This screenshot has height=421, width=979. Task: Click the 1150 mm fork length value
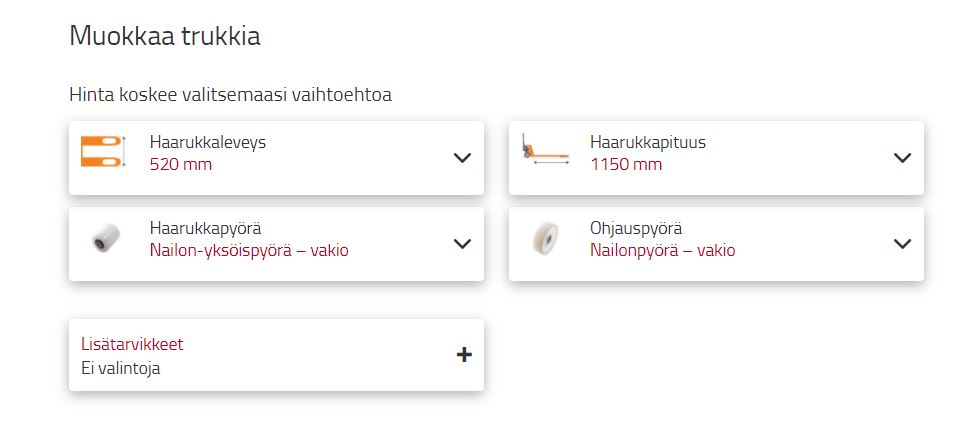626,164
